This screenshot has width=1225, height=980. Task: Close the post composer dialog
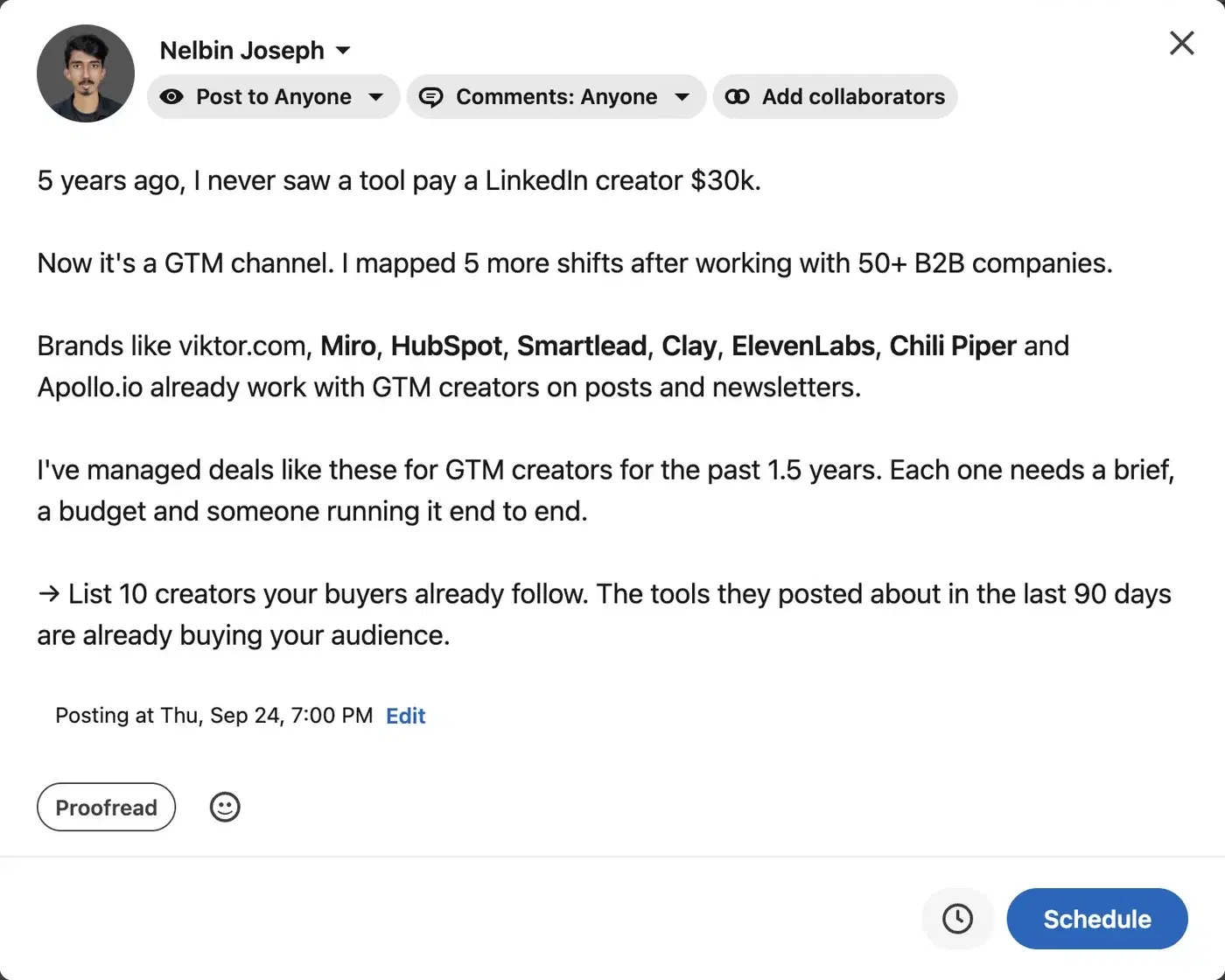point(1182,43)
